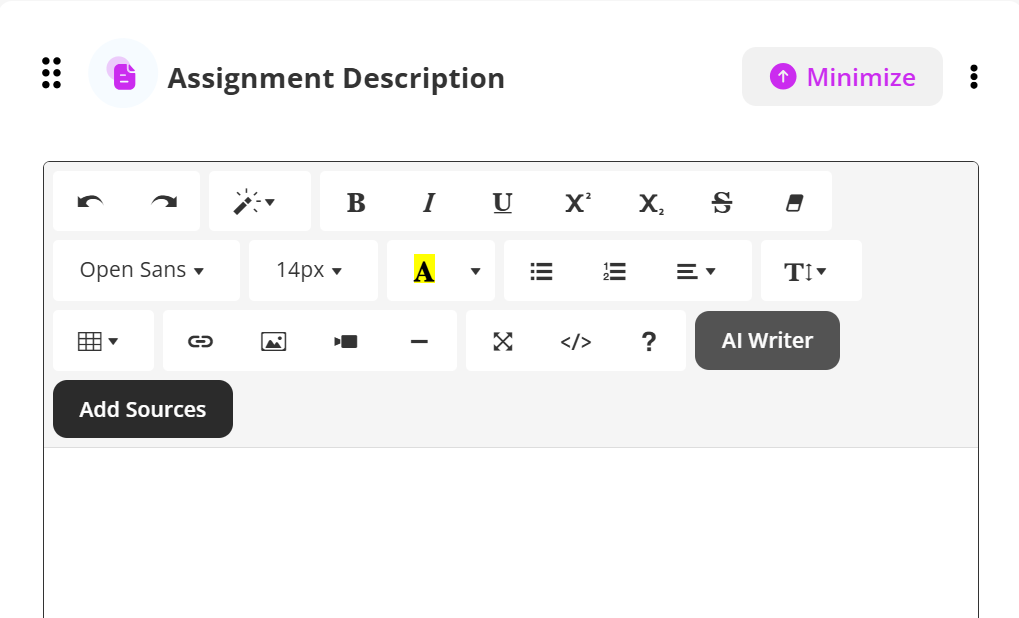Image resolution: width=1019 pixels, height=618 pixels.
Task: Click the AI Writer button
Action: click(x=767, y=340)
